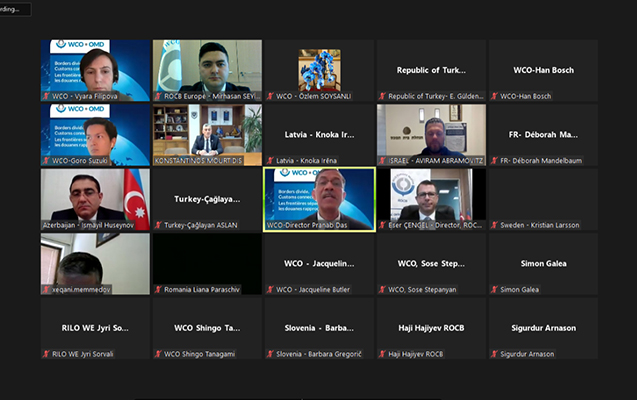Screen dimensions: 637x400
Task: Click muted mic icon beside Turkey-Çağlayan ASLAN
Action: (158, 225)
